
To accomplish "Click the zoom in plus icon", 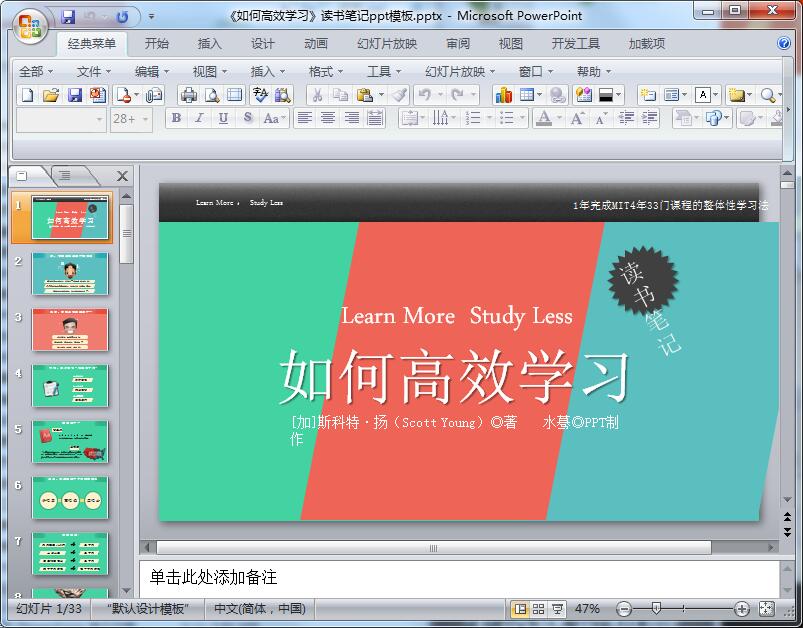I will pyautogui.click(x=742, y=609).
